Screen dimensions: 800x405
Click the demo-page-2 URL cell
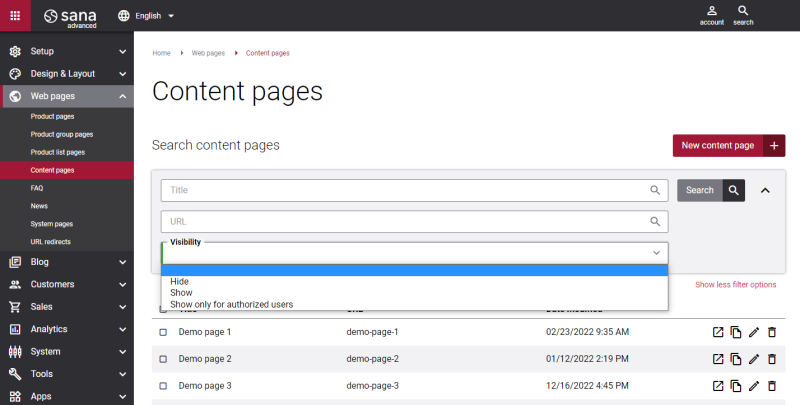(x=372, y=359)
